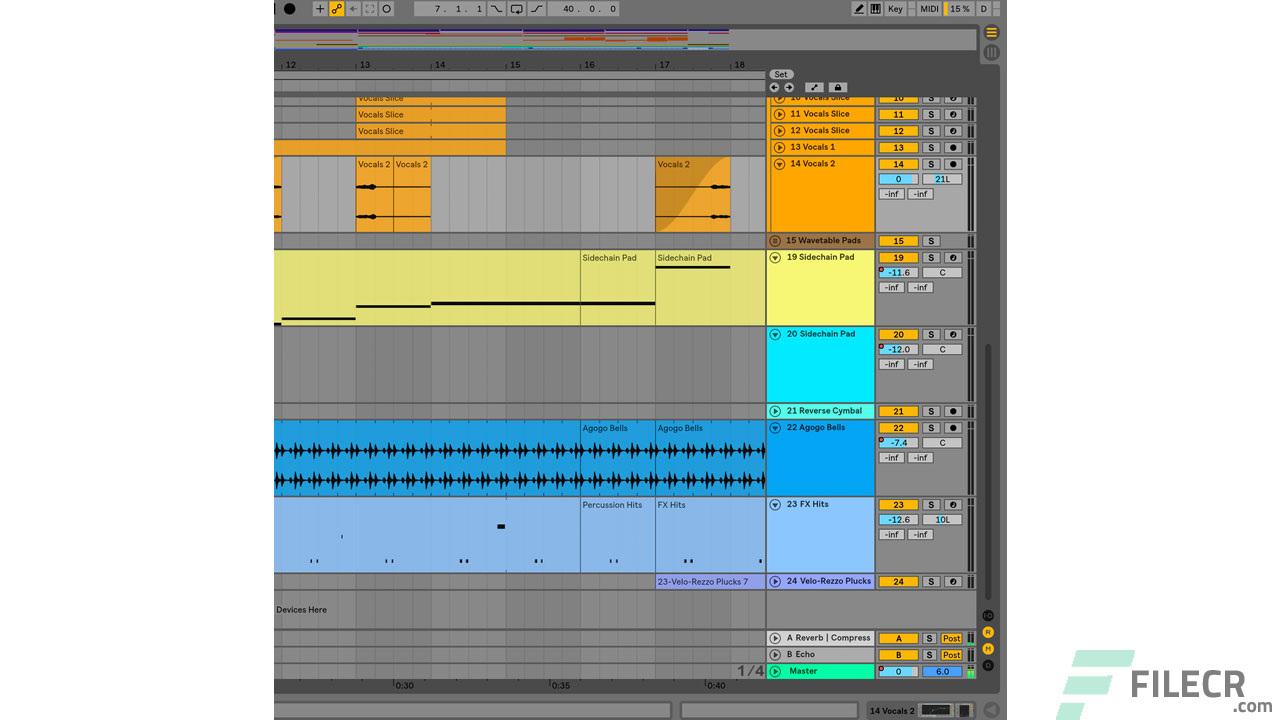Collapse the 14 Vocals 2 track
This screenshot has height=720, width=1280.
click(779, 164)
